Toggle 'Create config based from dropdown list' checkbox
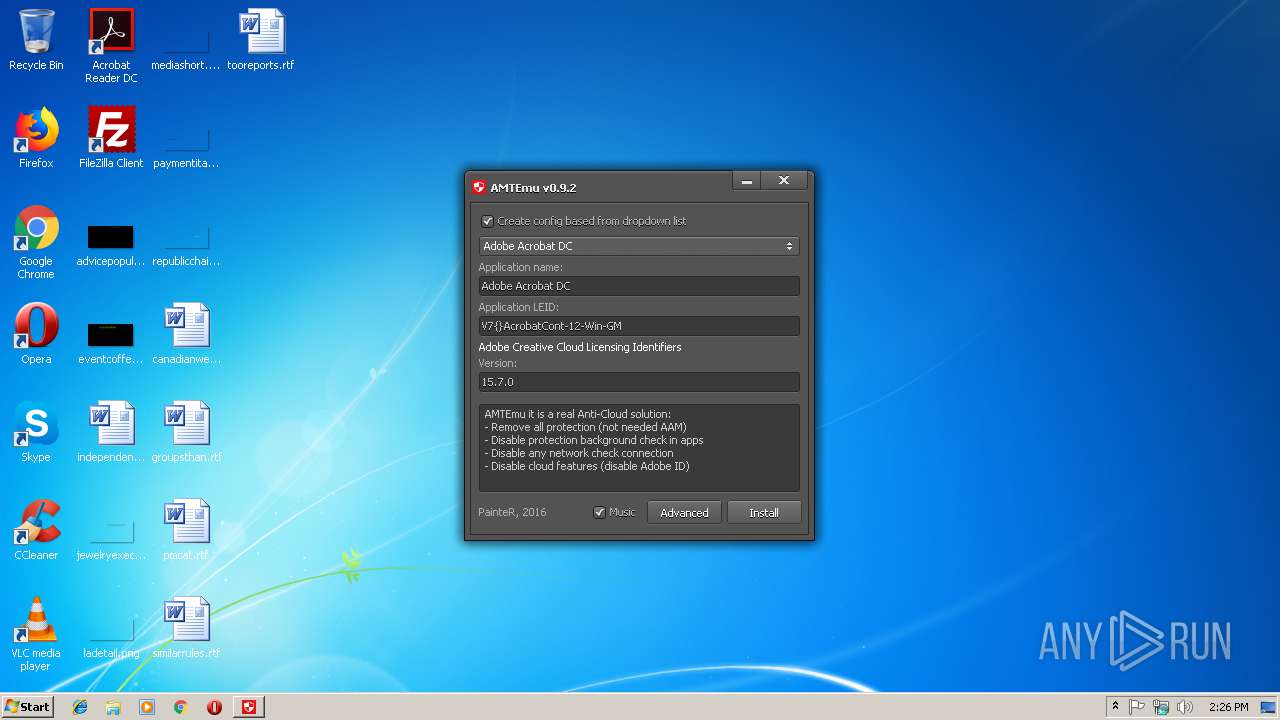This screenshot has height=720, width=1280. tap(488, 221)
